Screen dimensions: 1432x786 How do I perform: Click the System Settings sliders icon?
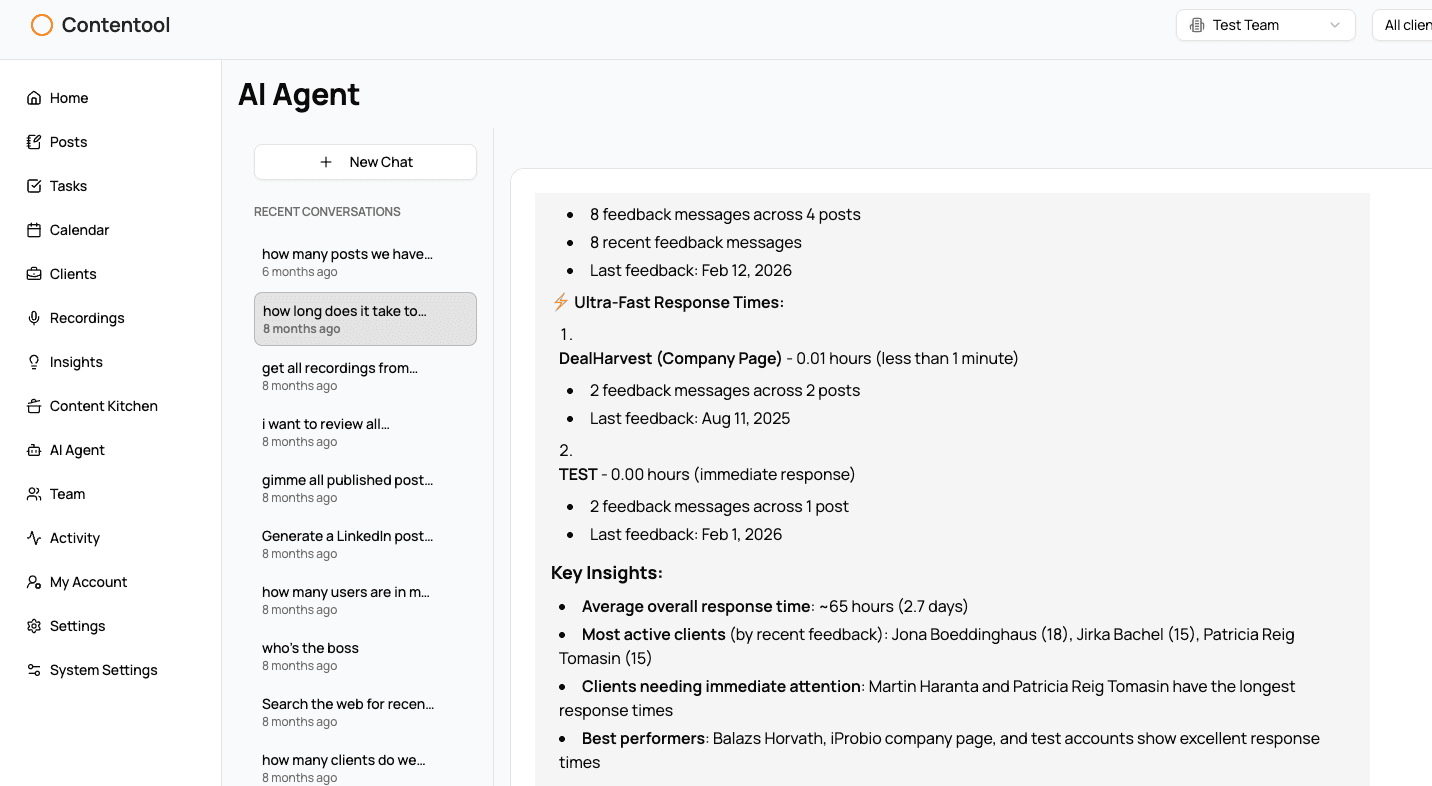click(34, 670)
